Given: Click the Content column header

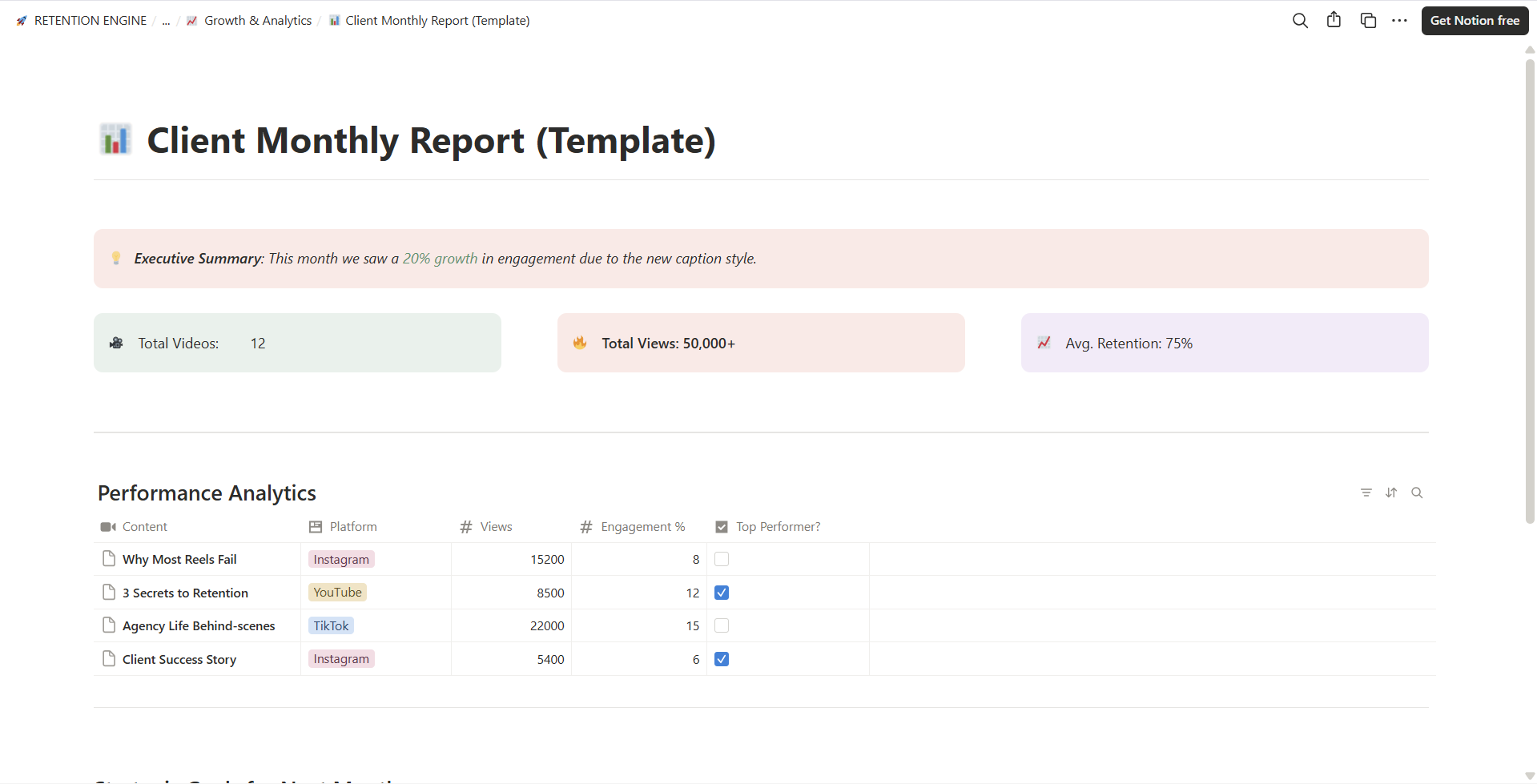Looking at the screenshot, I should click(x=197, y=527).
